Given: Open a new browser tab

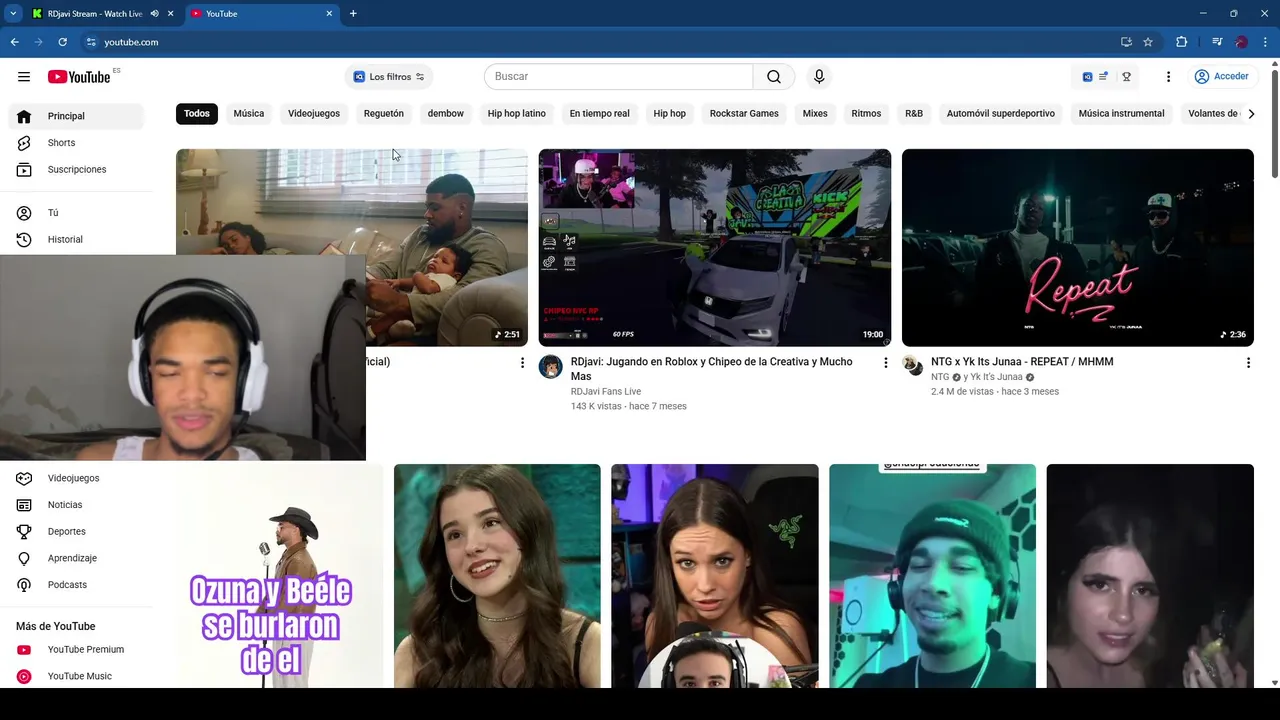Looking at the screenshot, I should pyautogui.click(x=353, y=14).
